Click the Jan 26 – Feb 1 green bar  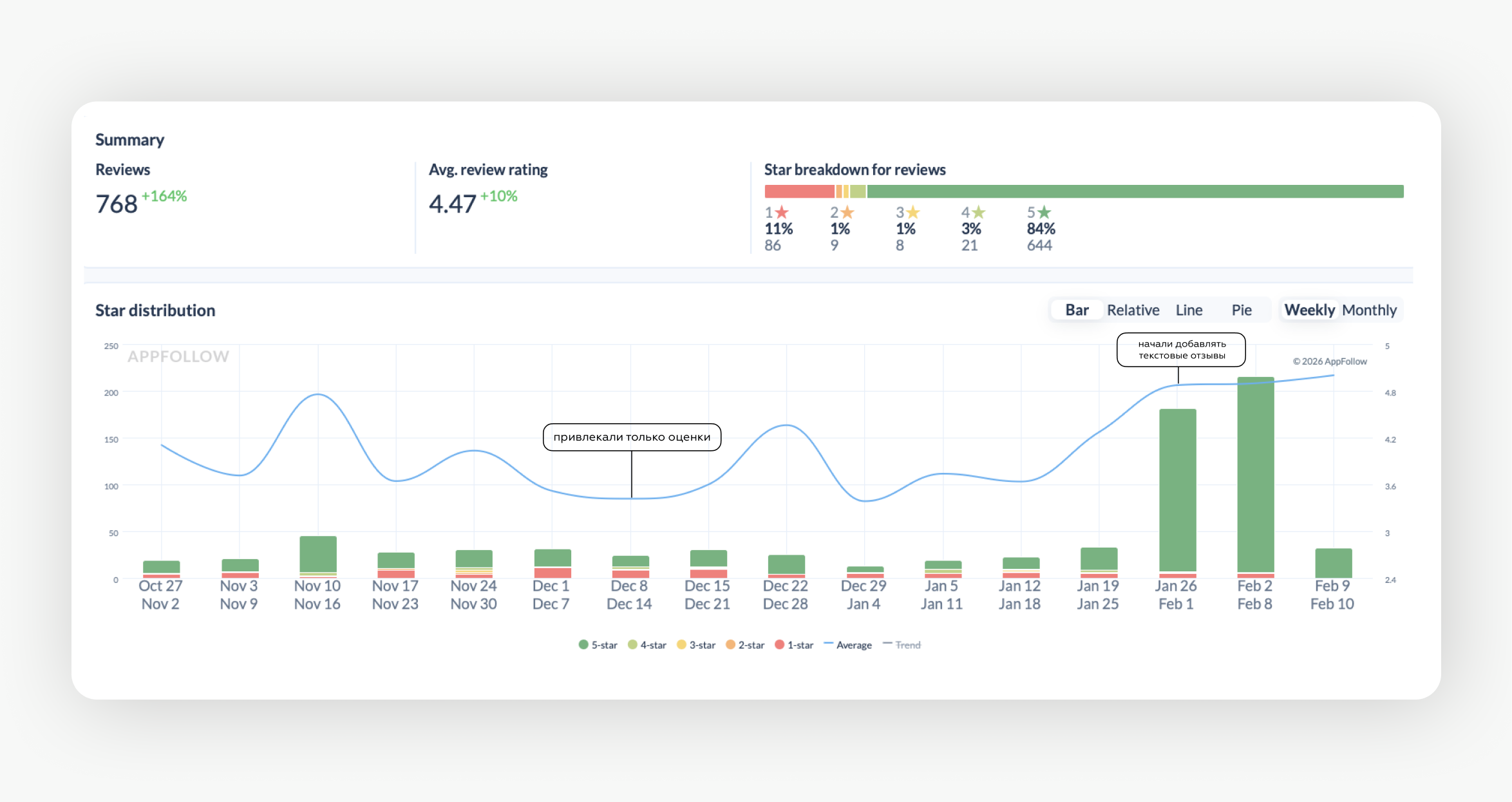1177,490
